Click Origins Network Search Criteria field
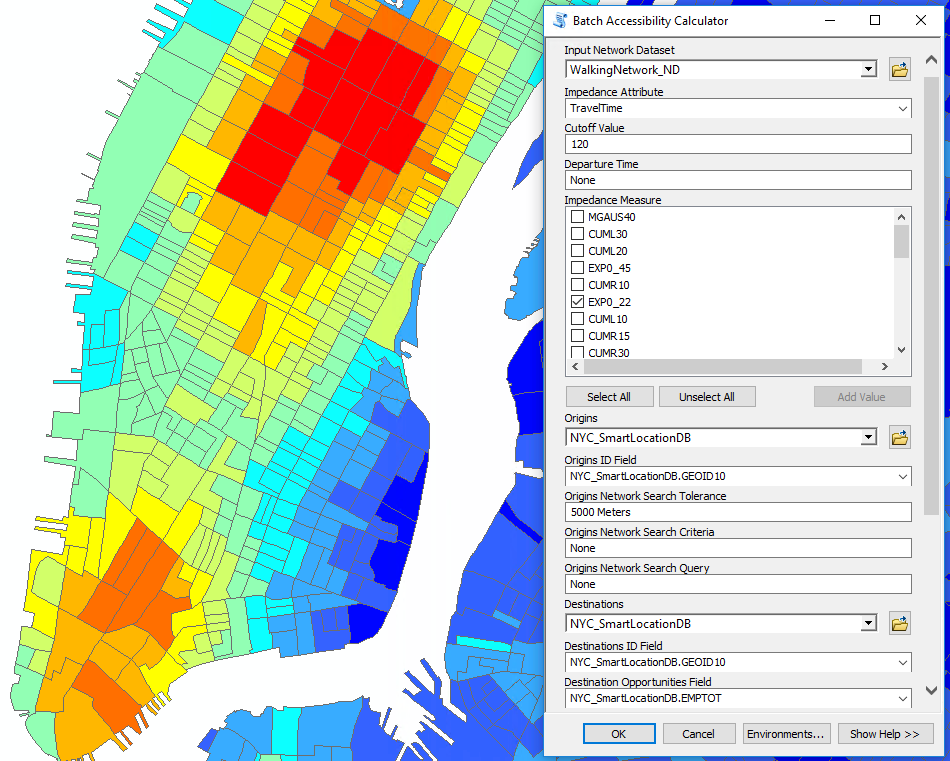The width and height of the screenshot is (950, 761). coord(738,548)
